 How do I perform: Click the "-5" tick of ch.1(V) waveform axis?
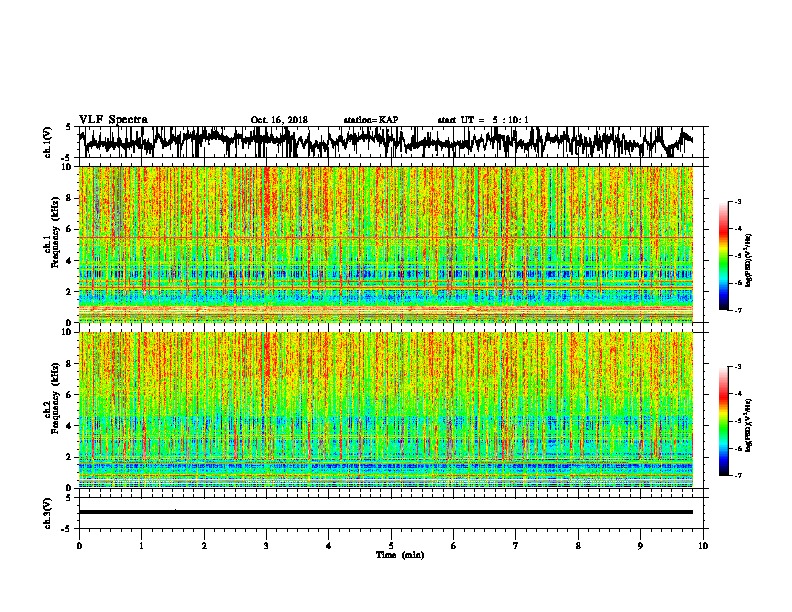(x=67, y=157)
